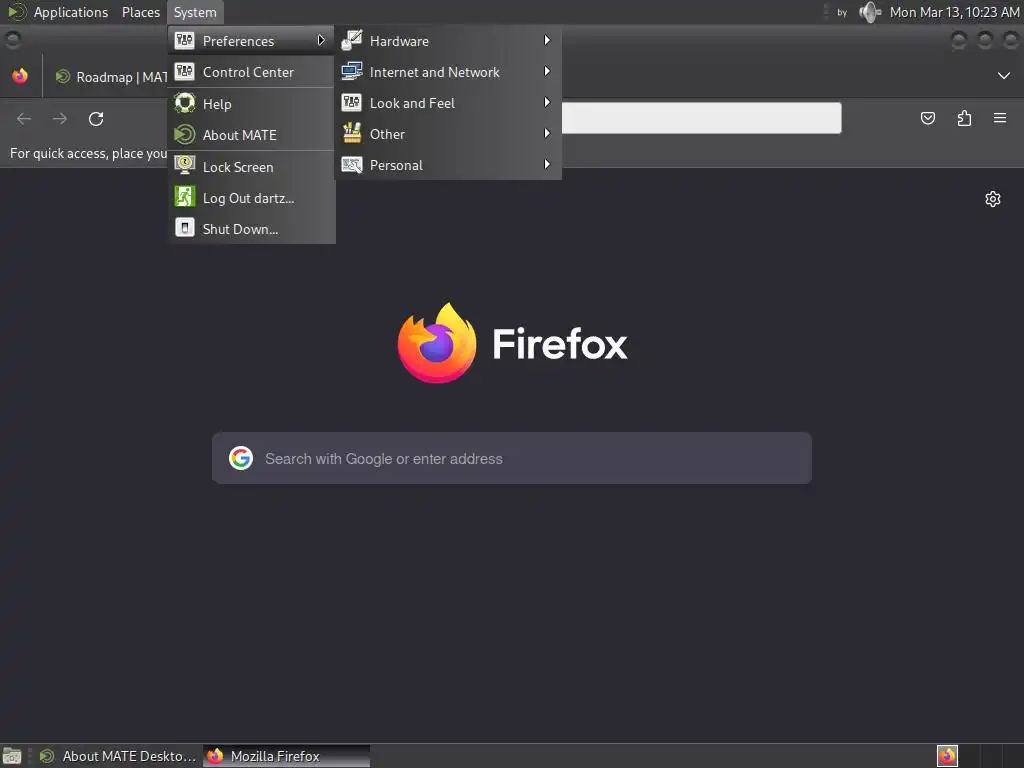Screen dimensions: 1024x768
Task: Personalize new tab with gear icon
Action: 993,199
